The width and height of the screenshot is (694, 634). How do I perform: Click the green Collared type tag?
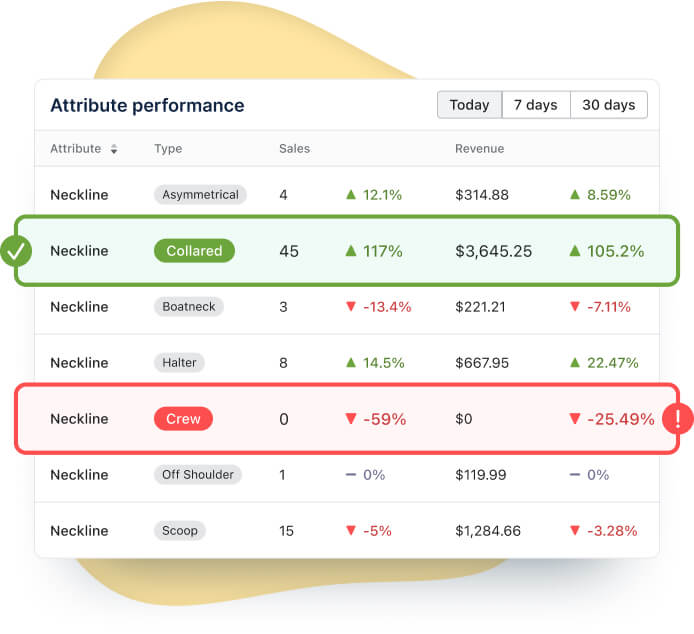click(194, 251)
